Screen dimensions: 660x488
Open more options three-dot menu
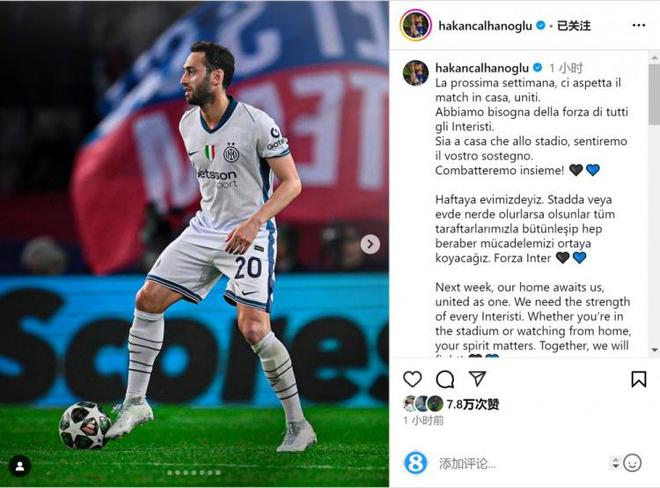(x=639, y=26)
